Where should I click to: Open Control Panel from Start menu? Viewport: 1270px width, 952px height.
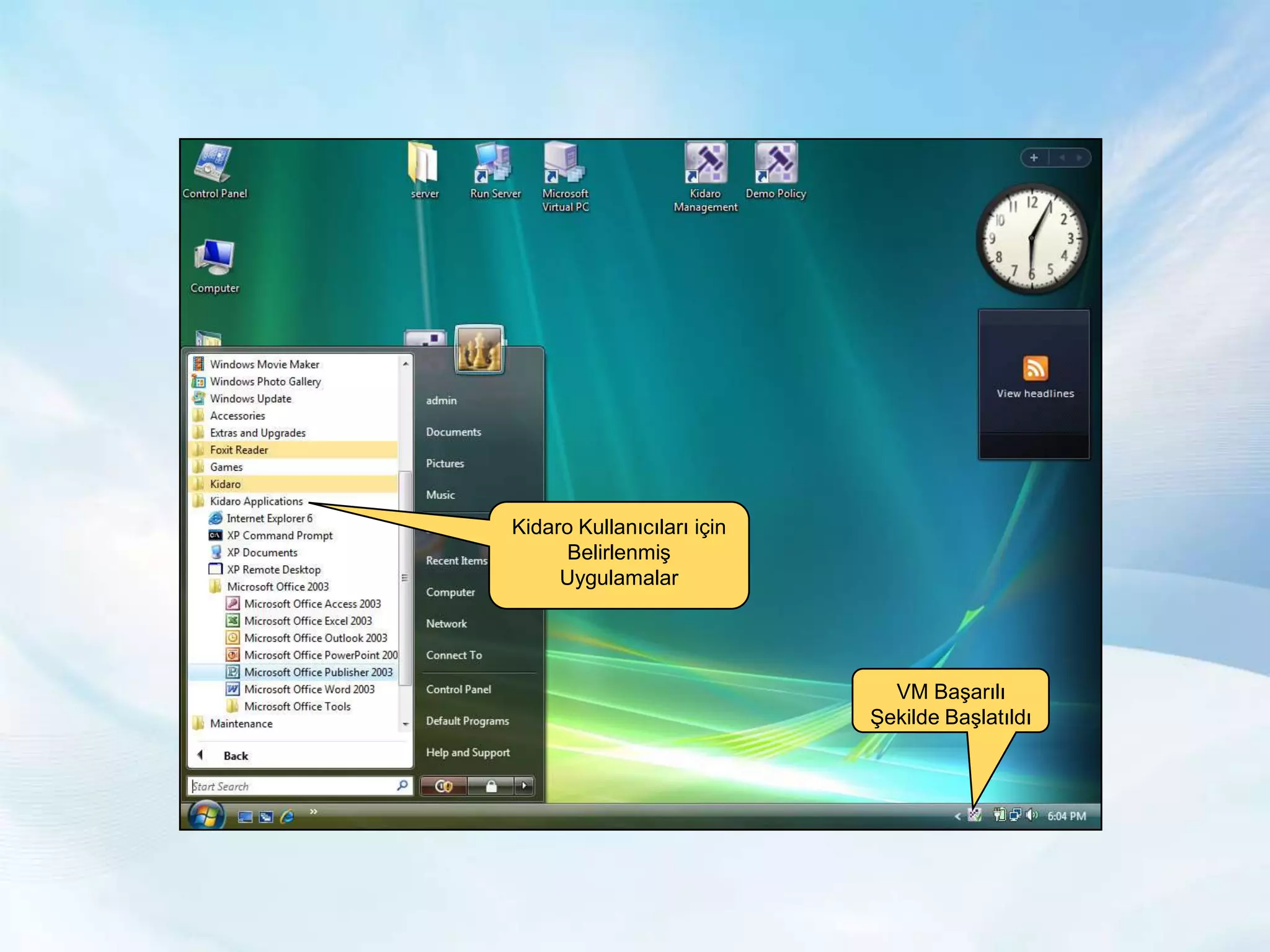coord(458,689)
